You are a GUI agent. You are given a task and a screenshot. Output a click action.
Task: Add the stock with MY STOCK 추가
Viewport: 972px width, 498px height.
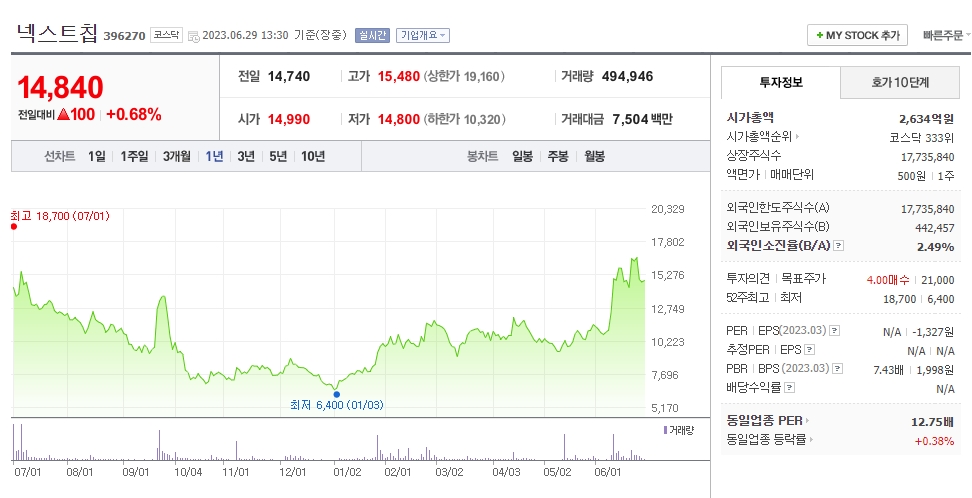pos(857,35)
